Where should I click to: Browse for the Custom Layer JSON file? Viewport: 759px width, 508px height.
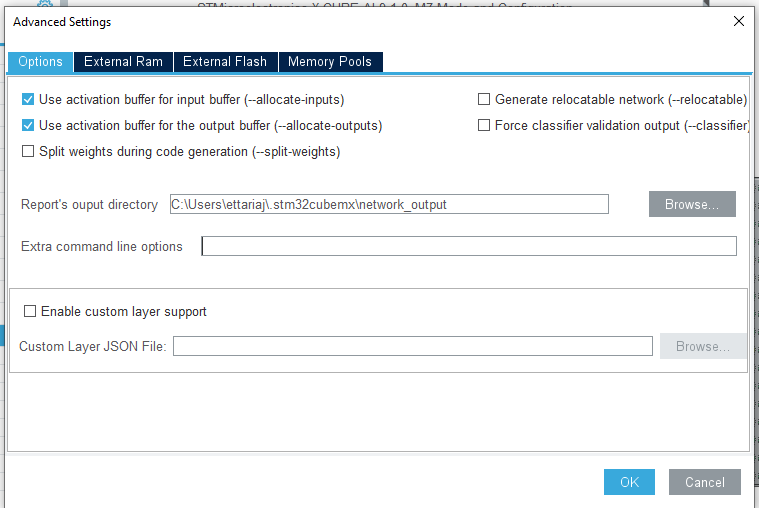[x=702, y=346]
